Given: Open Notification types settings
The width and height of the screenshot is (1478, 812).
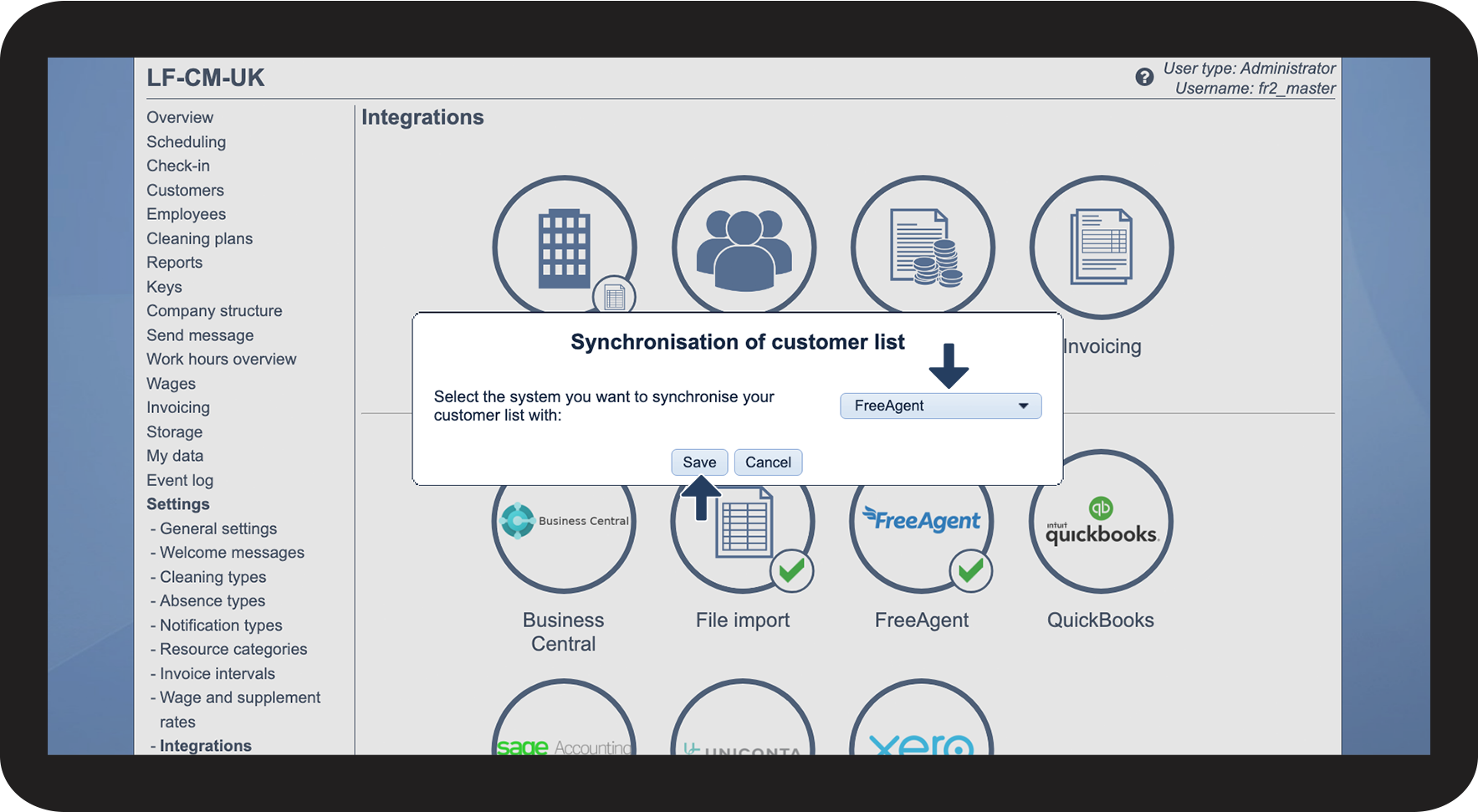Looking at the screenshot, I should (x=221, y=625).
